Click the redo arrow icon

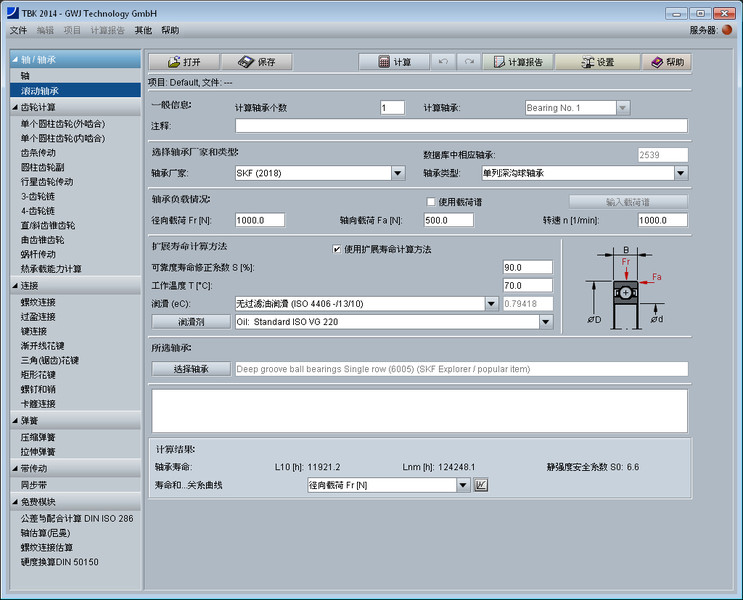point(468,62)
